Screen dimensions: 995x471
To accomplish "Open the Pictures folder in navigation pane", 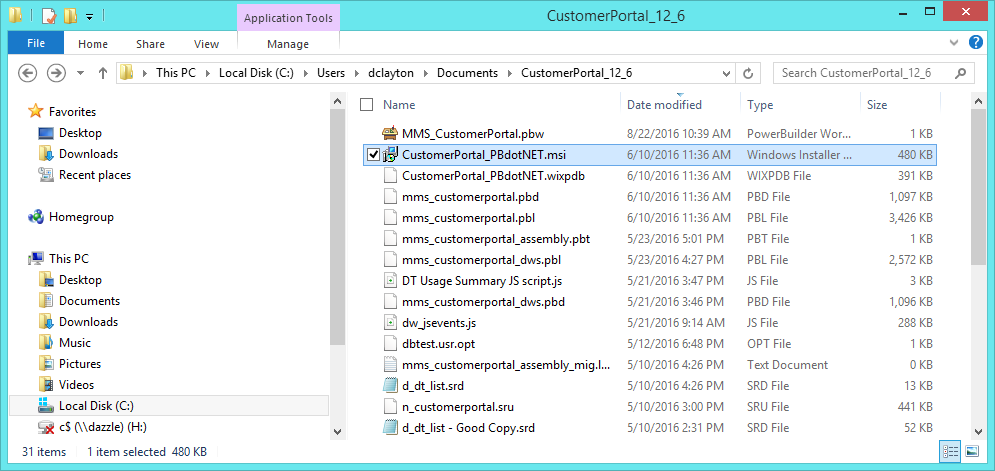I will coord(80,364).
